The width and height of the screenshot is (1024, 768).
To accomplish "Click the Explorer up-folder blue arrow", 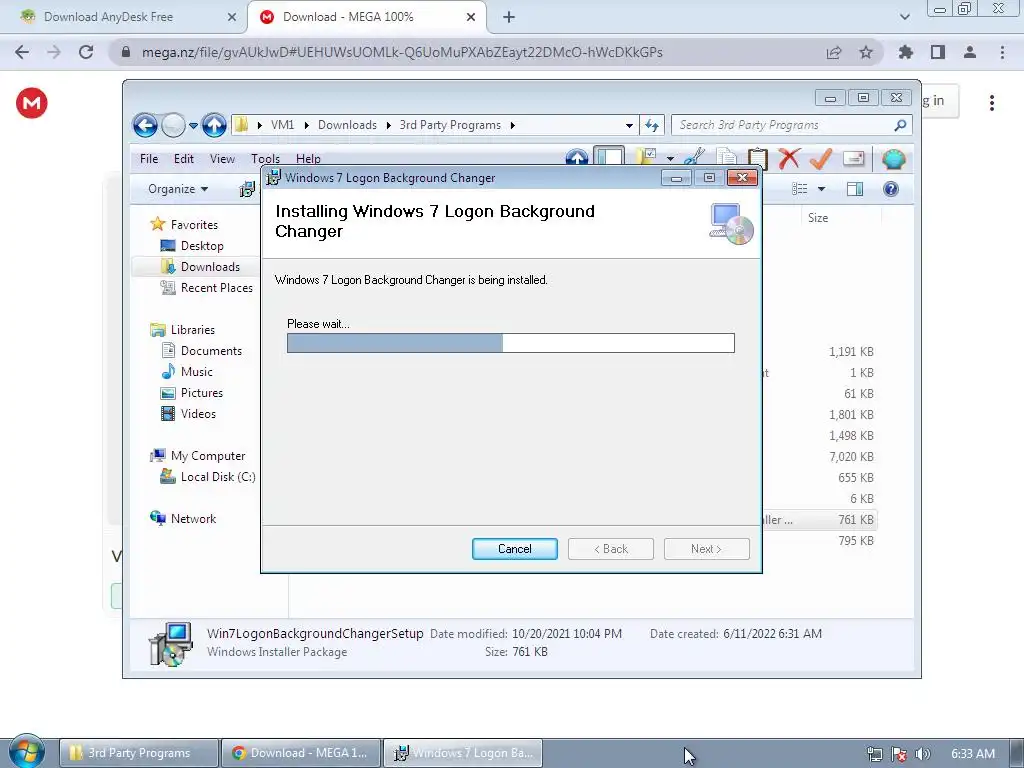I will pos(214,125).
